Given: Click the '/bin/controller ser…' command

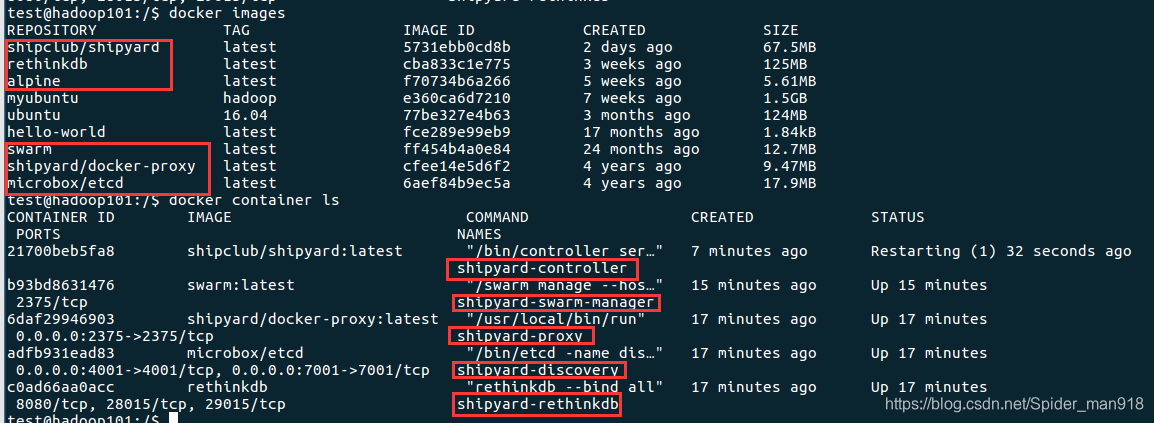Looking at the screenshot, I should coord(565,251).
